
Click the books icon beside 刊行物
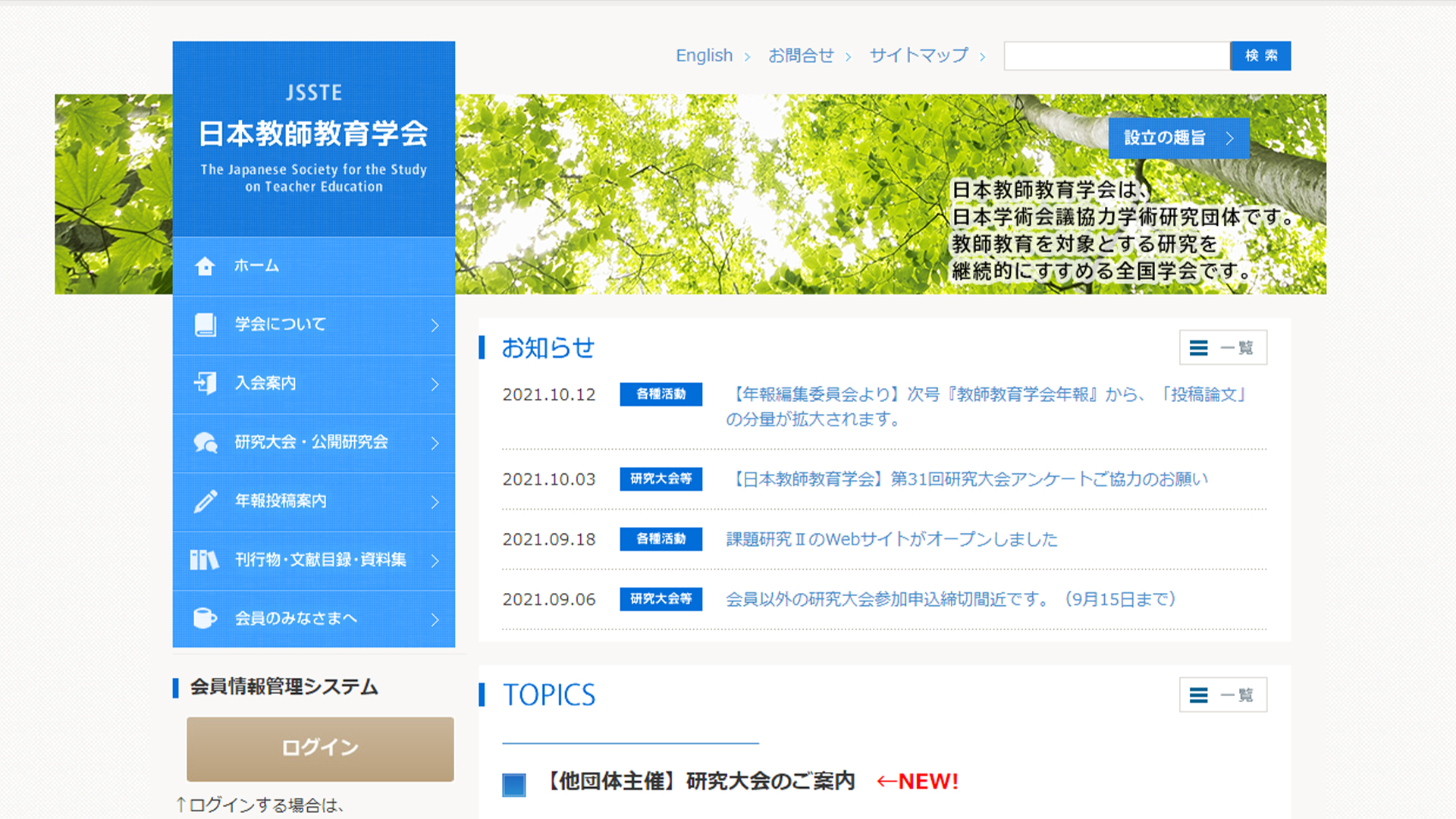pos(204,560)
